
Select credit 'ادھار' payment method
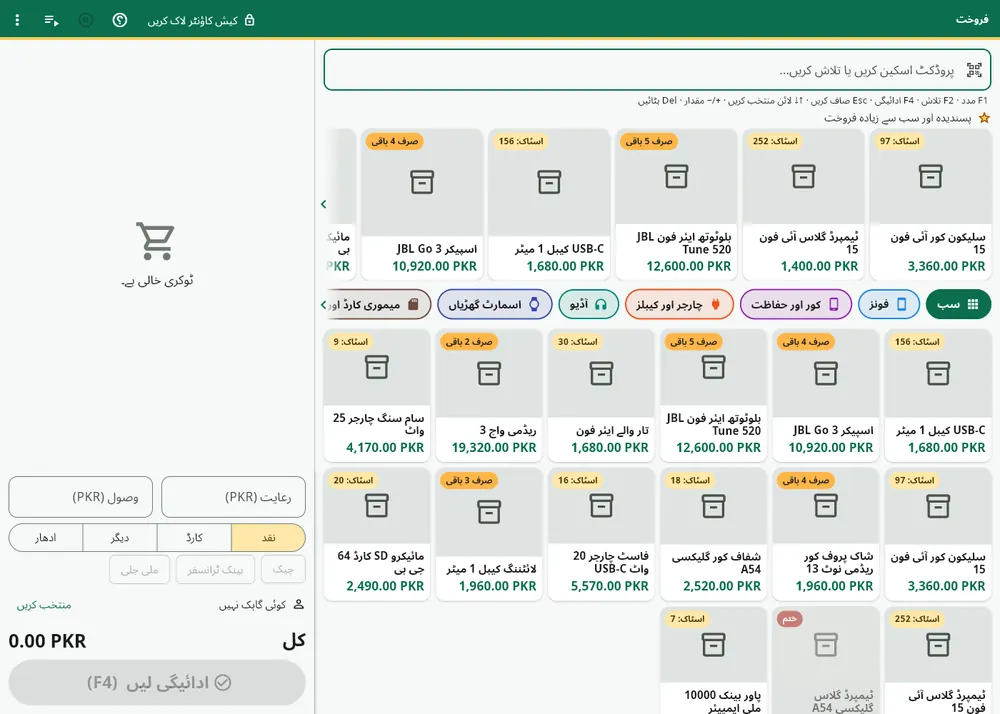coord(46,538)
